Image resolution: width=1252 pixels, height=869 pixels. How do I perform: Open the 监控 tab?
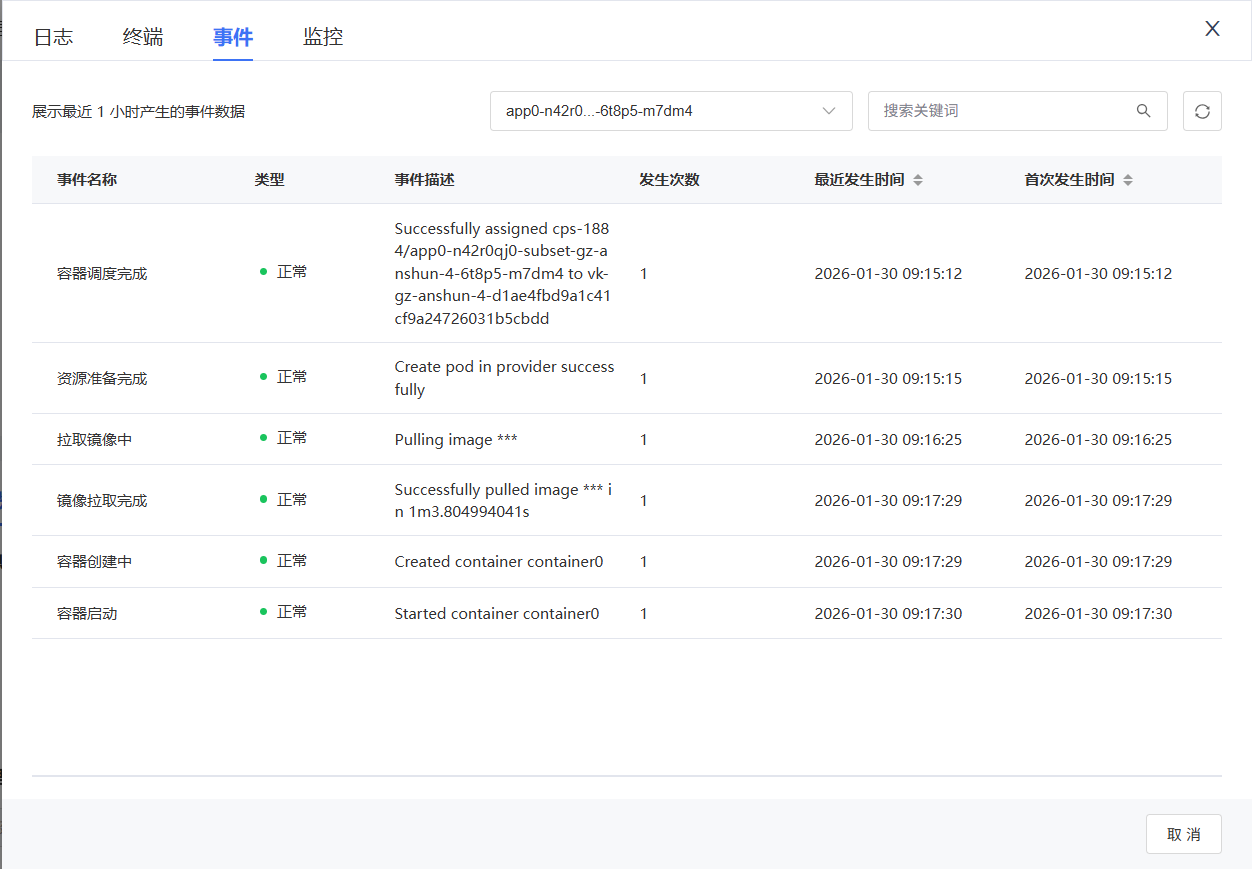(x=323, y=37)
